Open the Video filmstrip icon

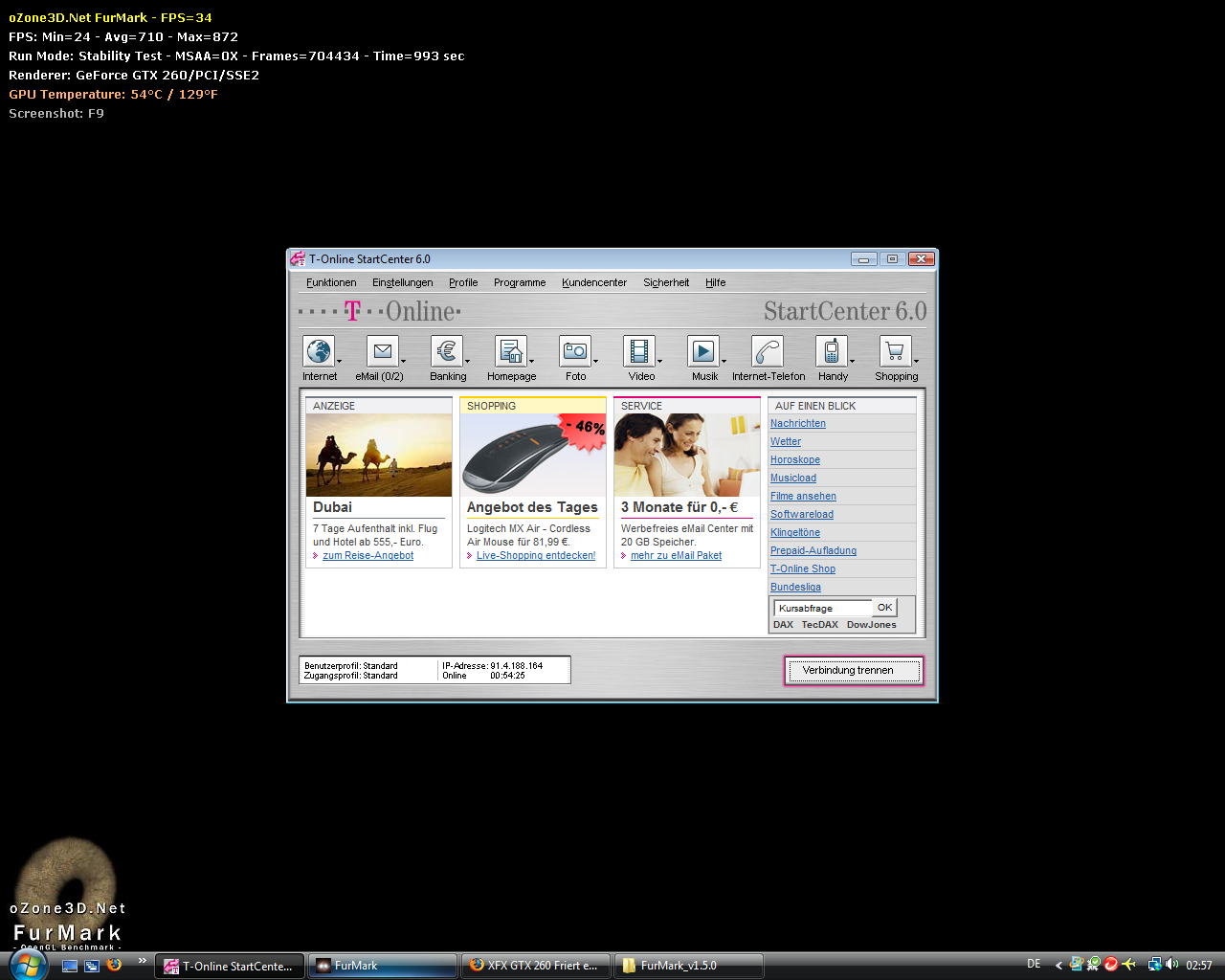(639, 351)
